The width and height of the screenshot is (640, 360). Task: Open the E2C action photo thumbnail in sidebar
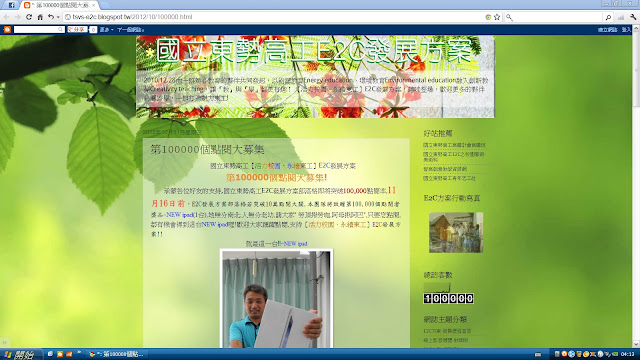pyautogui.click(x=456, y=232)
